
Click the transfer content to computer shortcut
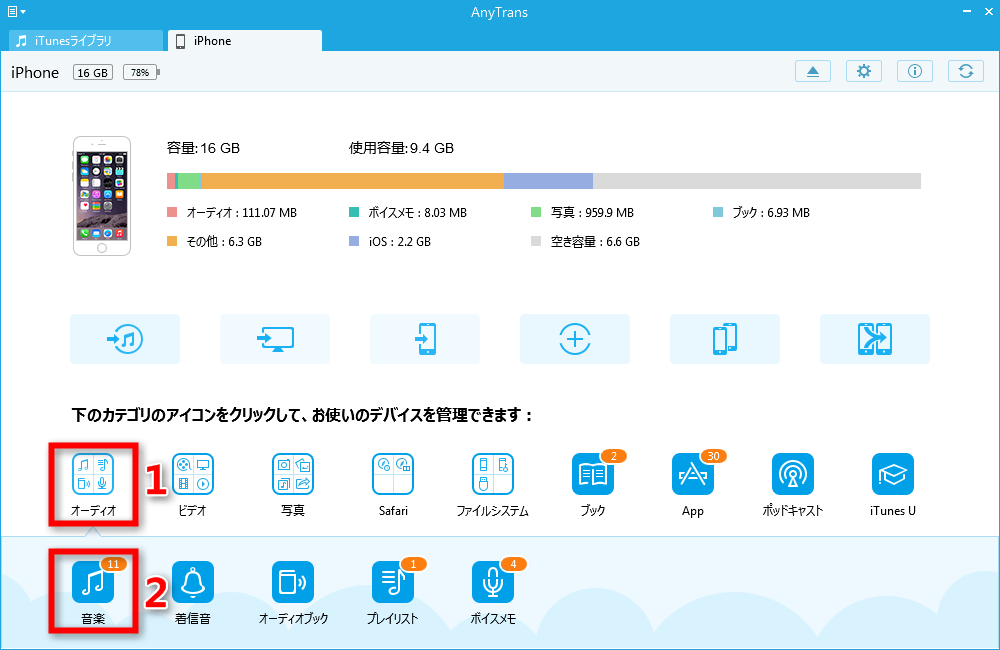[x=275, y=339]
